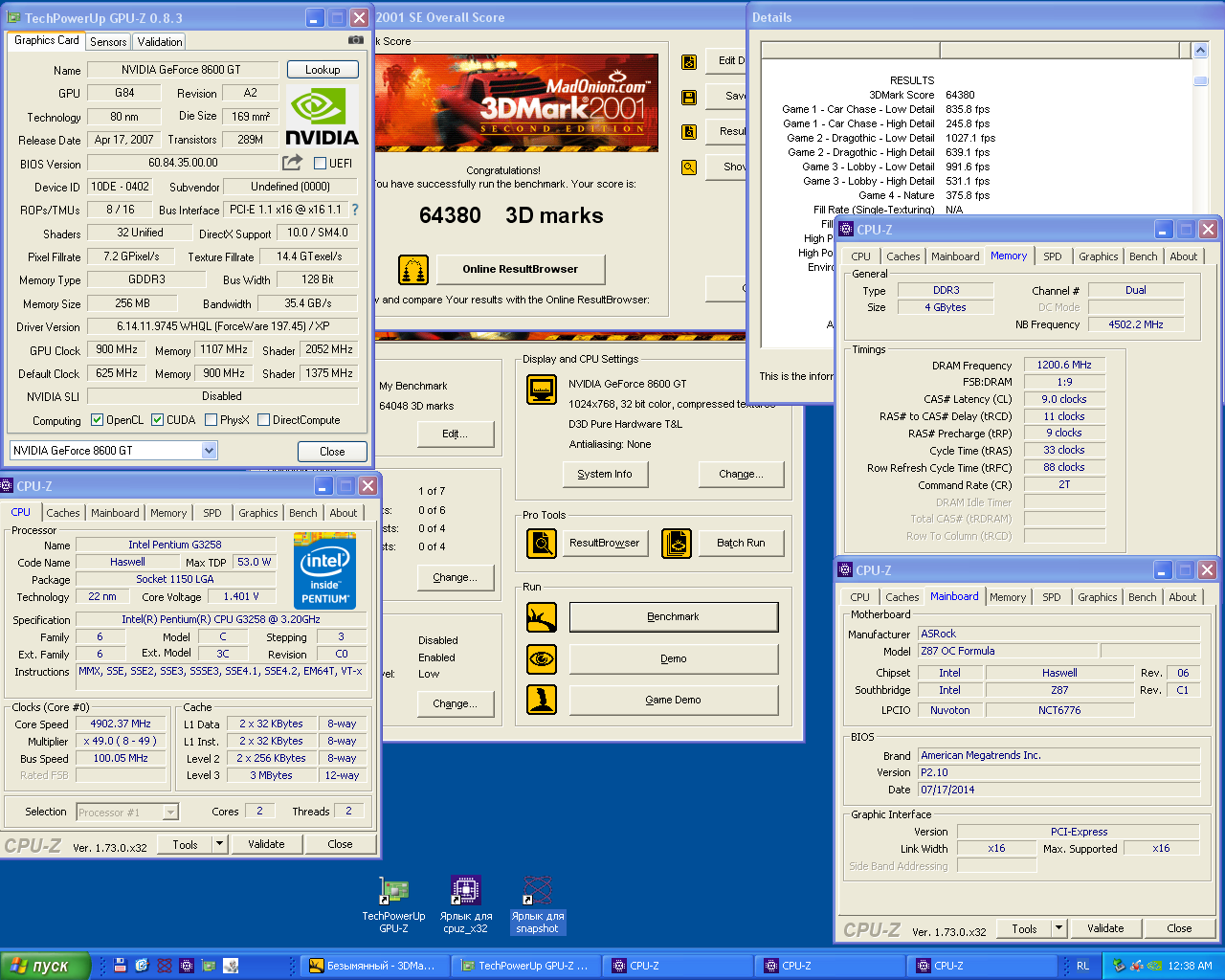Open the Tools dropdown arrow in the CPU tab window
This screenshot has height=980, width=1225.
point(220,844)
